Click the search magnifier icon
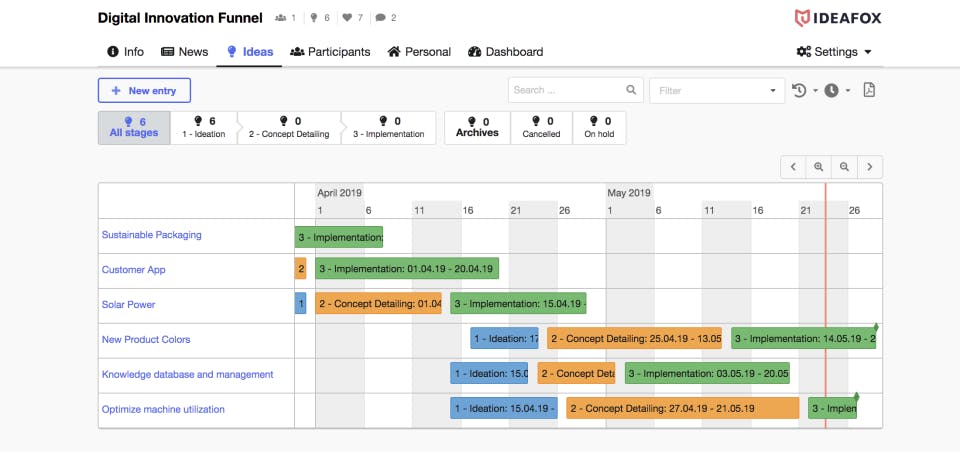Viewport: 960px width, 452px height. pyautogui.click(x=631, y=90)
